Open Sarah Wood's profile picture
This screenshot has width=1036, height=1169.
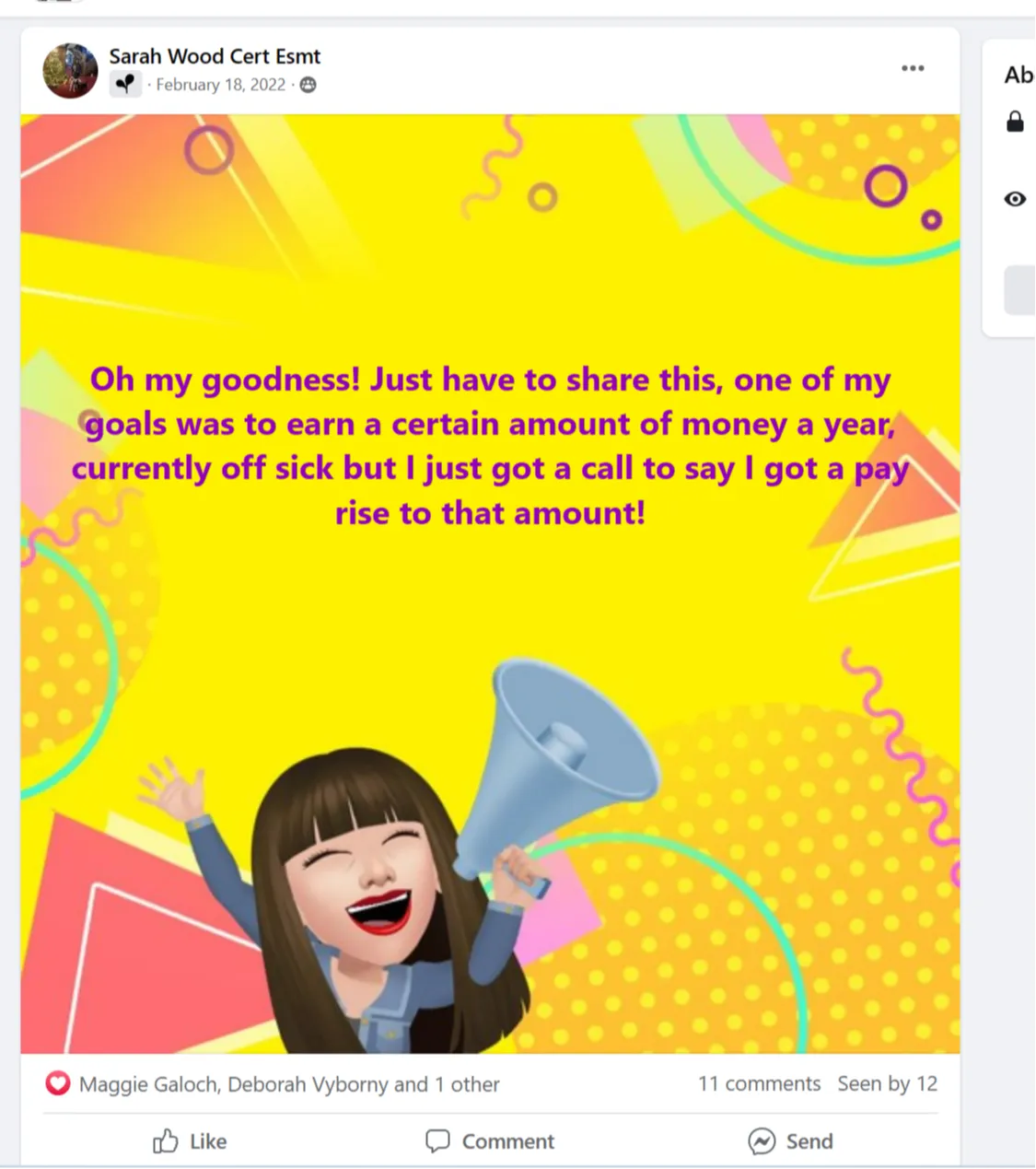70,71
